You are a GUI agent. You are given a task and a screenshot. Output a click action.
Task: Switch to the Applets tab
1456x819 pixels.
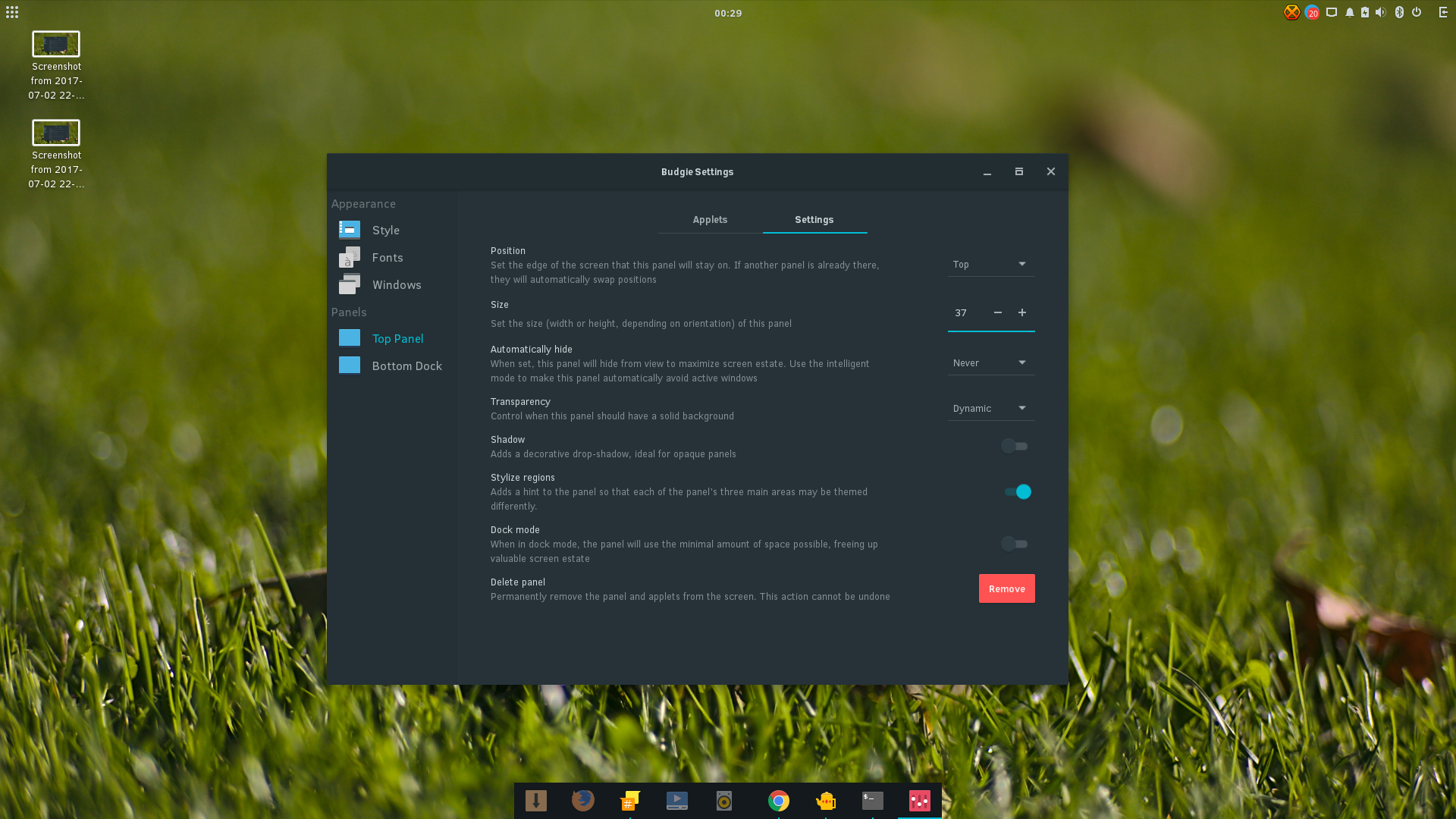(710, 219)
